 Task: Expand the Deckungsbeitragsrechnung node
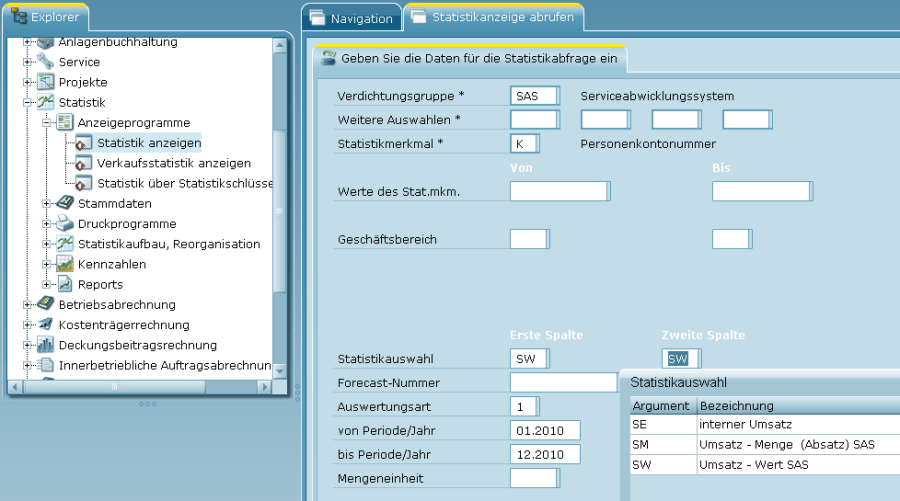27,345
